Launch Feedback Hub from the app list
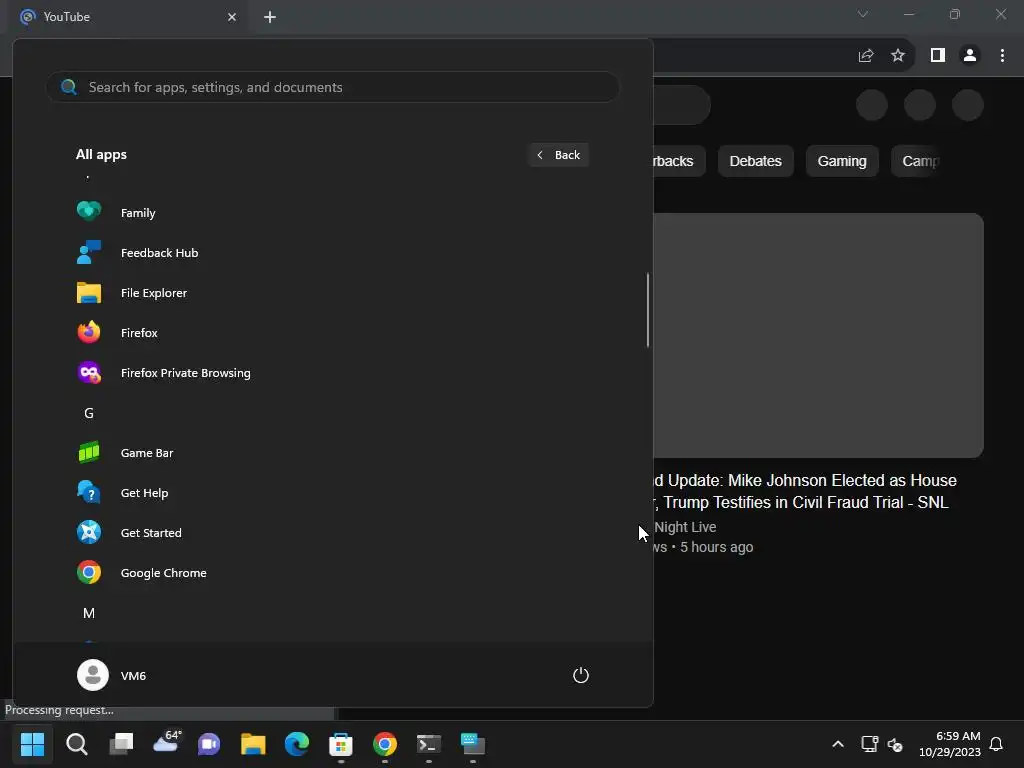This screenshot has height=768, width=1024. tap(333, 253)
